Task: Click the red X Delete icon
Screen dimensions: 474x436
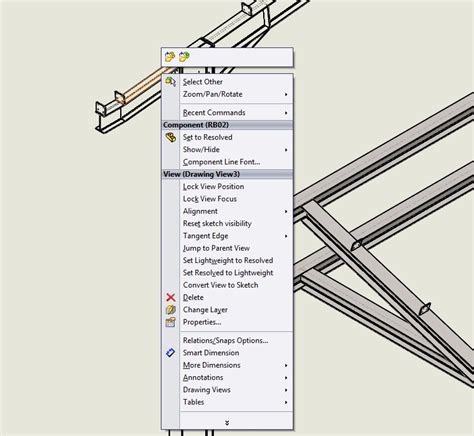Action: click(x=171, y=297)
